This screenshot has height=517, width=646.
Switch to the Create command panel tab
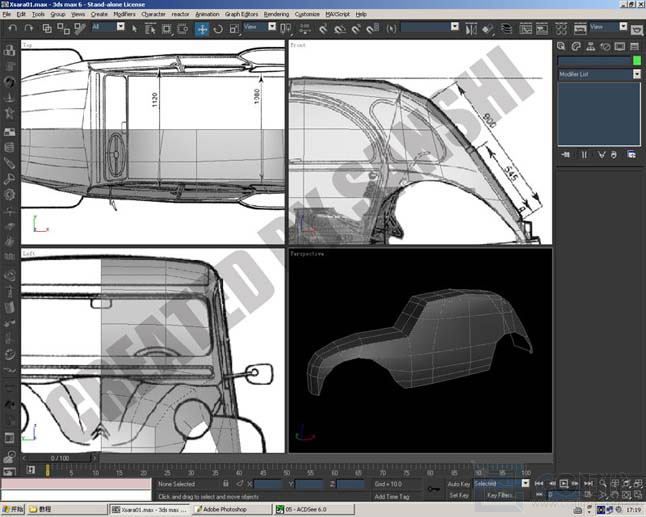tap(561, 46)
